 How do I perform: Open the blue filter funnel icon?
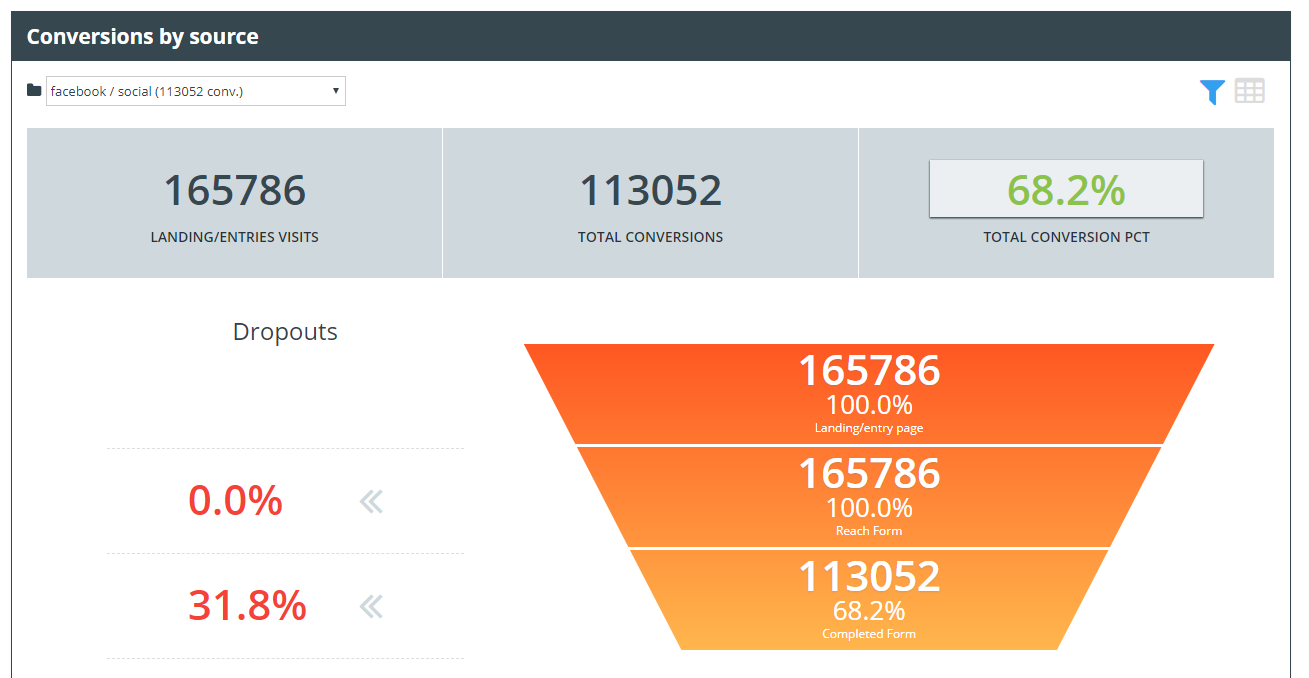(1212, 92)
